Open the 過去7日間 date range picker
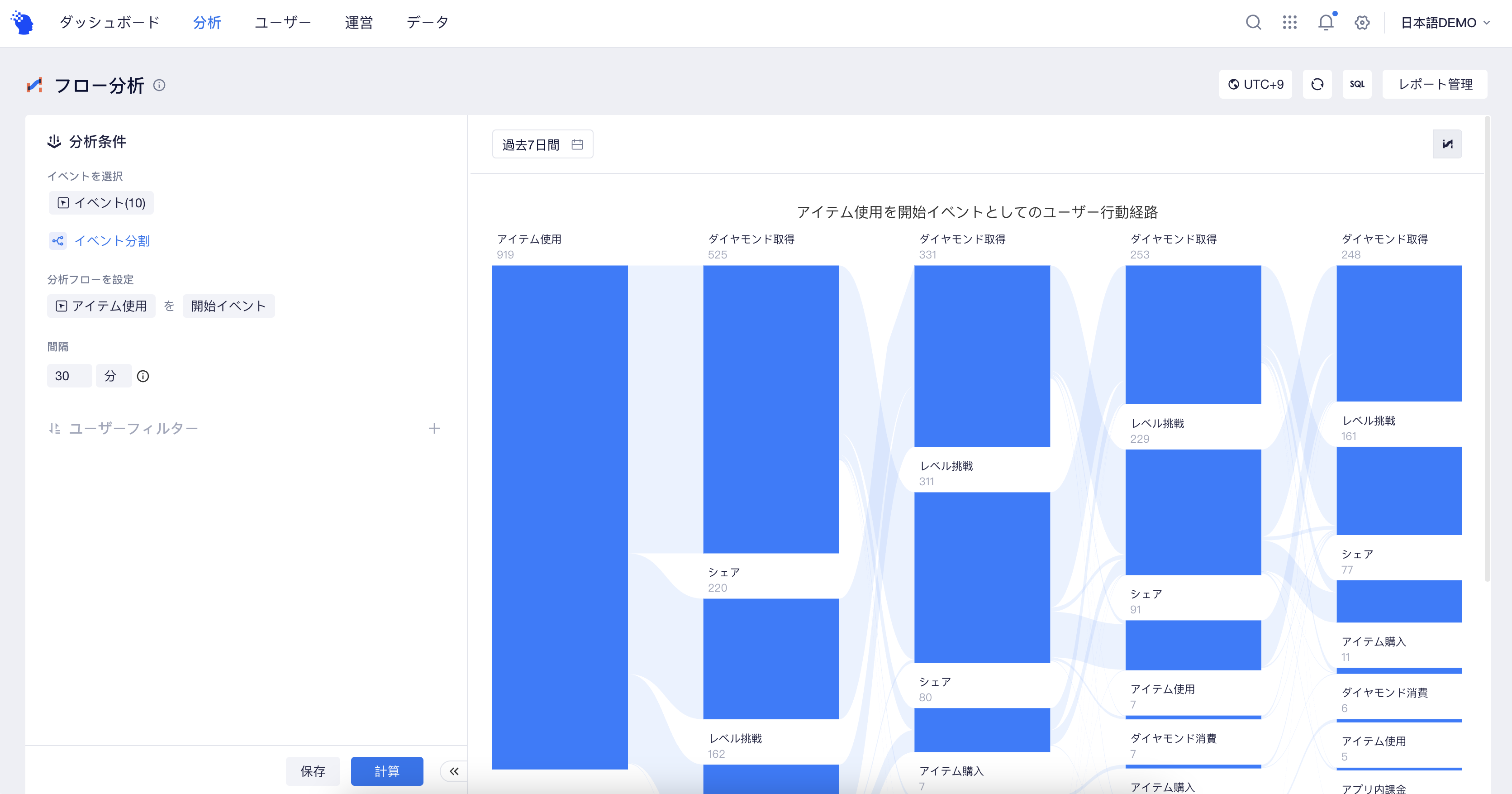This screenshot has height=794, width=1512. point(542,144)
